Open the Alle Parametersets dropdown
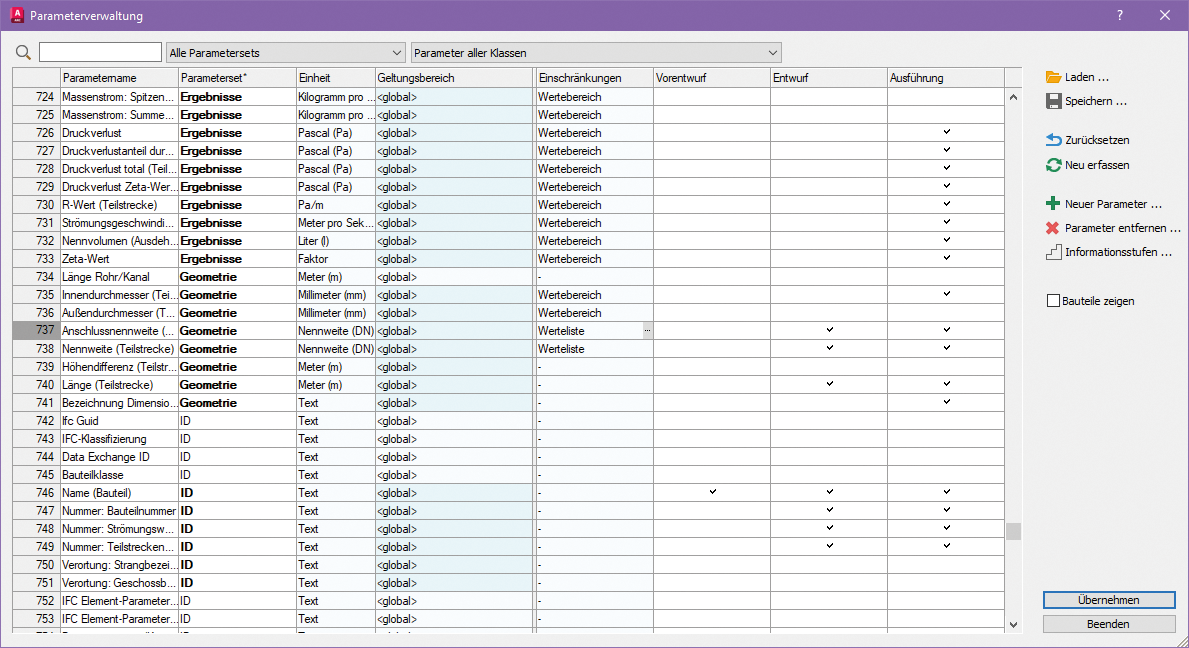The image size is (1189, 648). [285, 52]
